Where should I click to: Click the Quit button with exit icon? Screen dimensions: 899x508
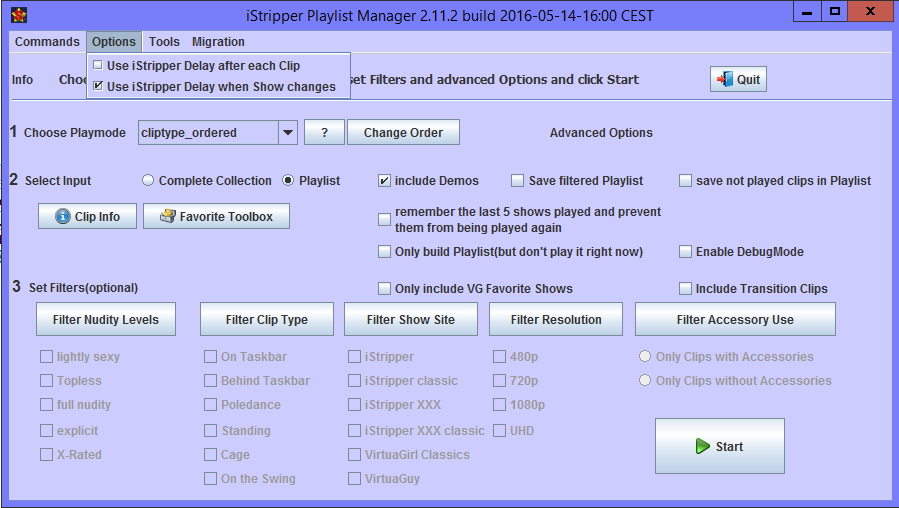tap(738, 80)
